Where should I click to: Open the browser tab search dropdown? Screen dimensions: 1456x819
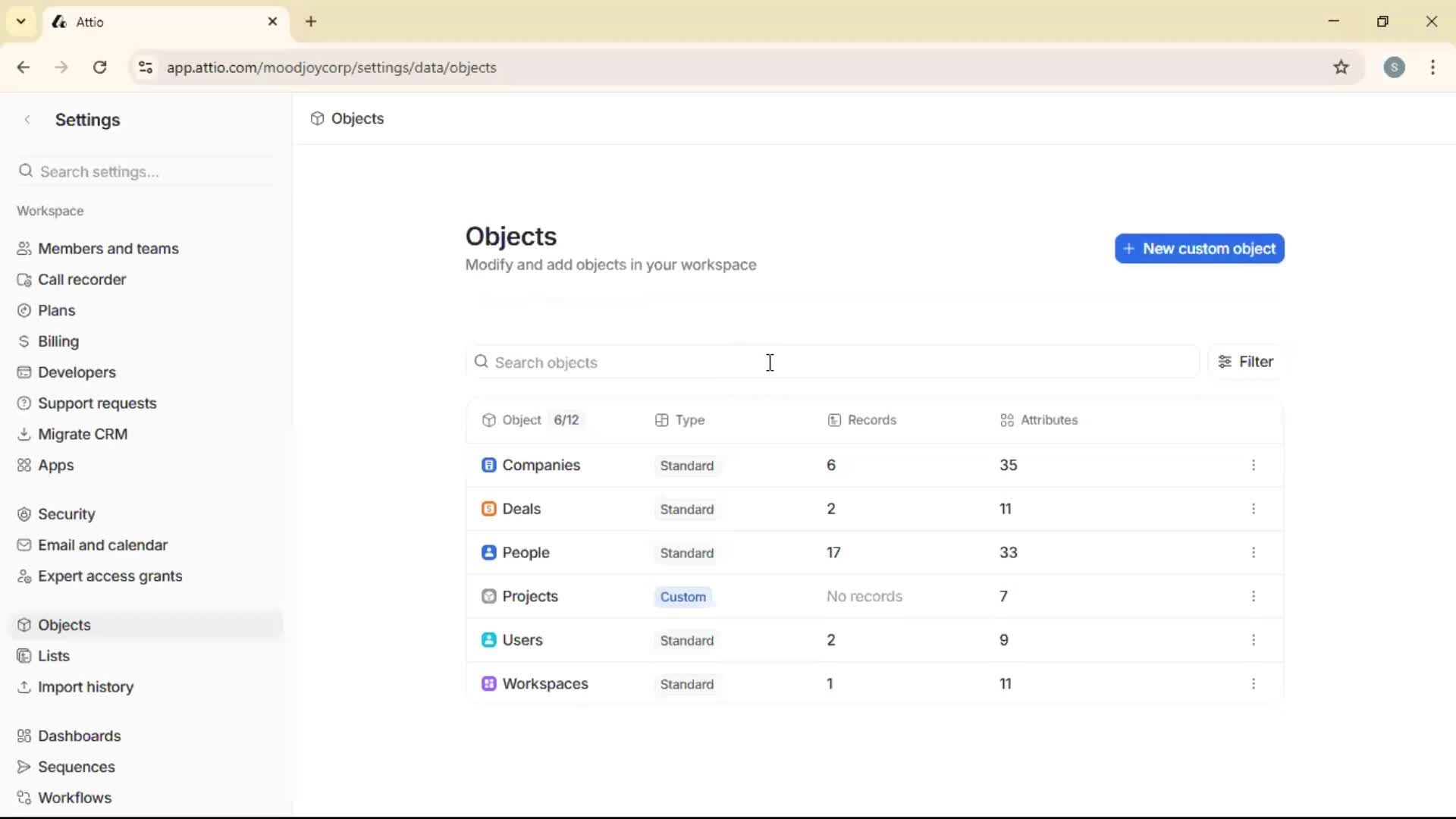[20, 21]
